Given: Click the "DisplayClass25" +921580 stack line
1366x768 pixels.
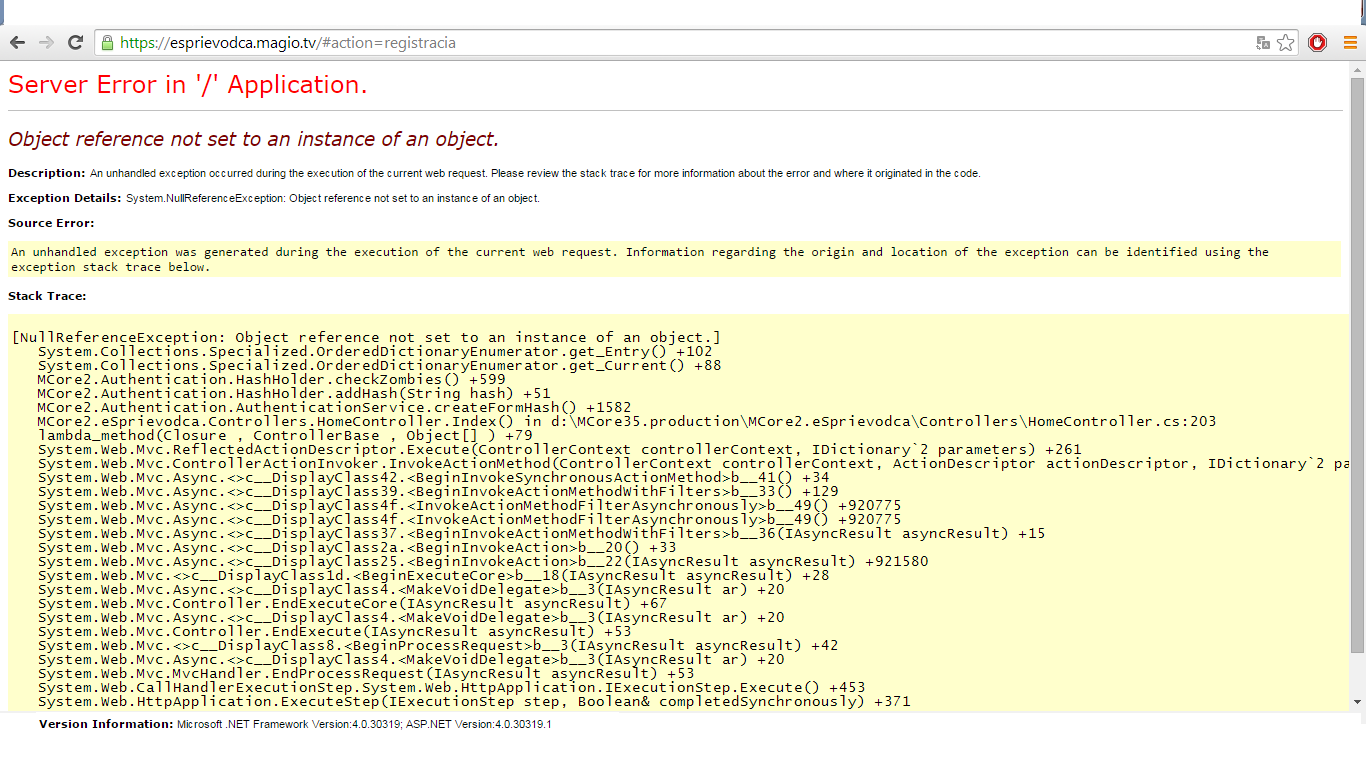Looking at the screenshot, I should click(x=483, y=561).
